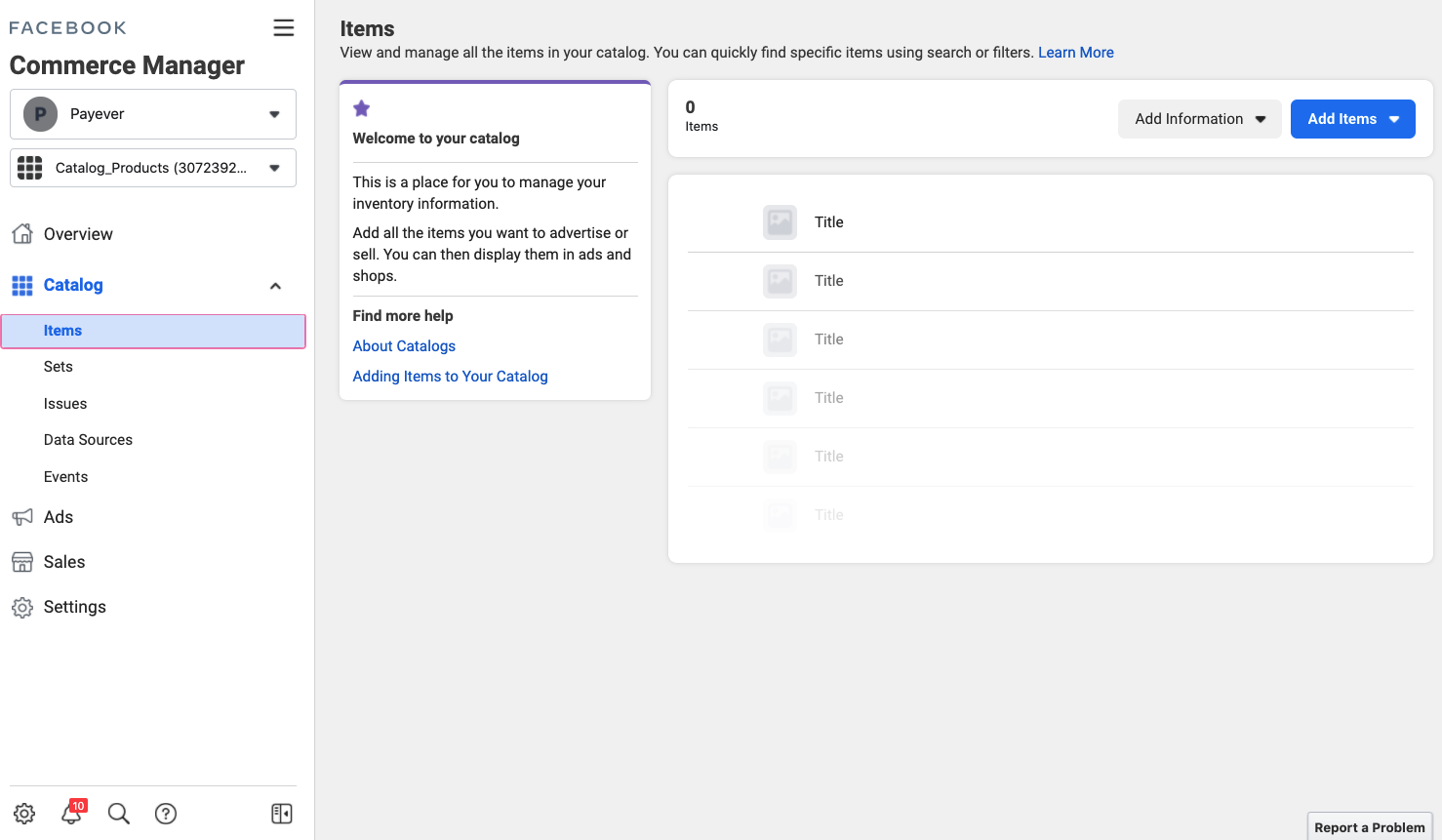The image size is (1442, 840).
Task: Open the hamburger menu icon
Action: [284, 27]
